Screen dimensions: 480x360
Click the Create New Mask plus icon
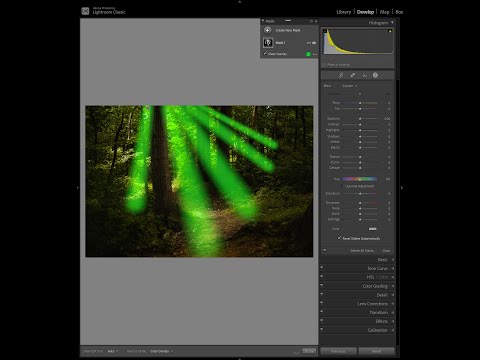pyautogui.click(x=267, y=30)
